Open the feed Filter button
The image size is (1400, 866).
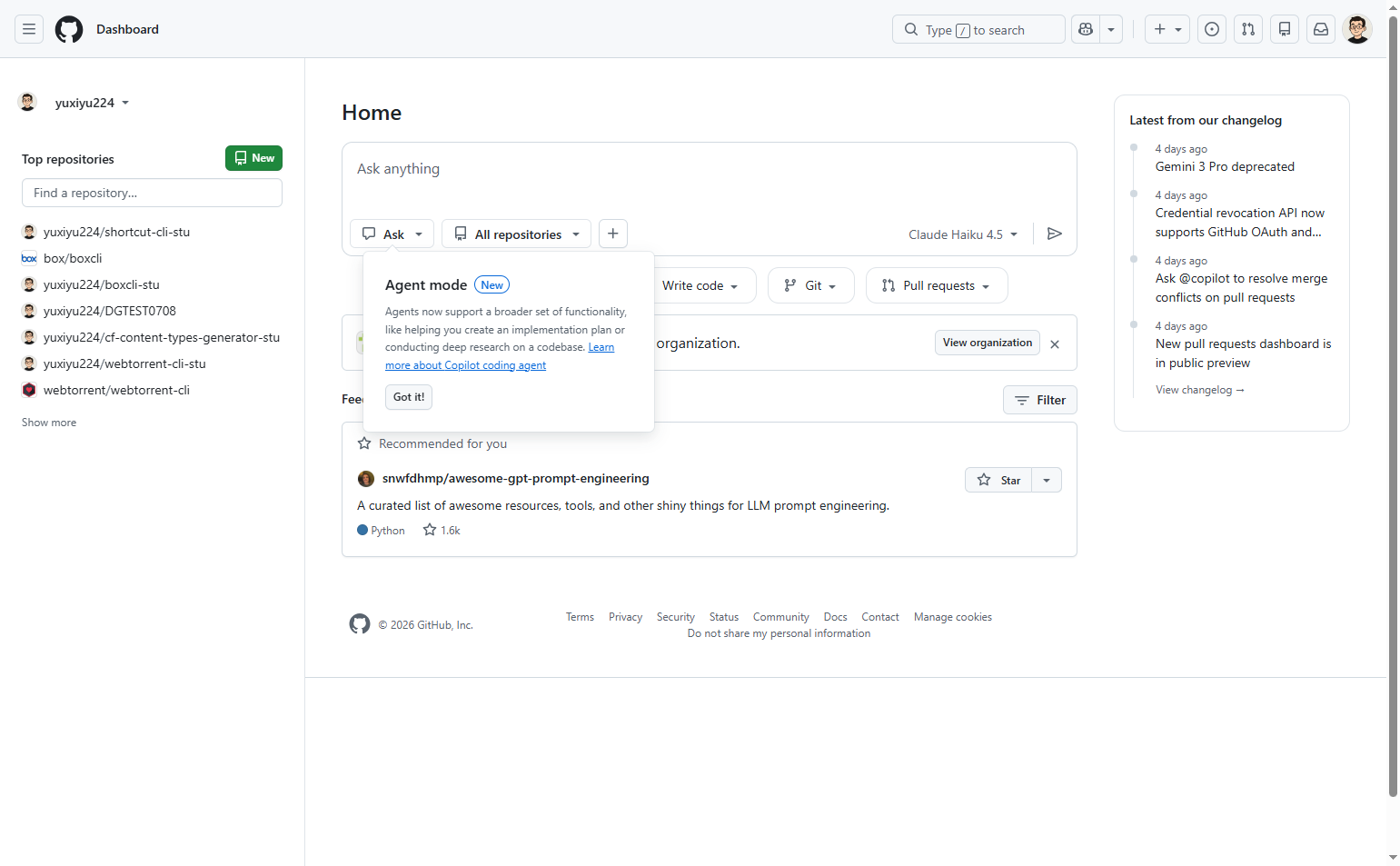point(1040,400)
